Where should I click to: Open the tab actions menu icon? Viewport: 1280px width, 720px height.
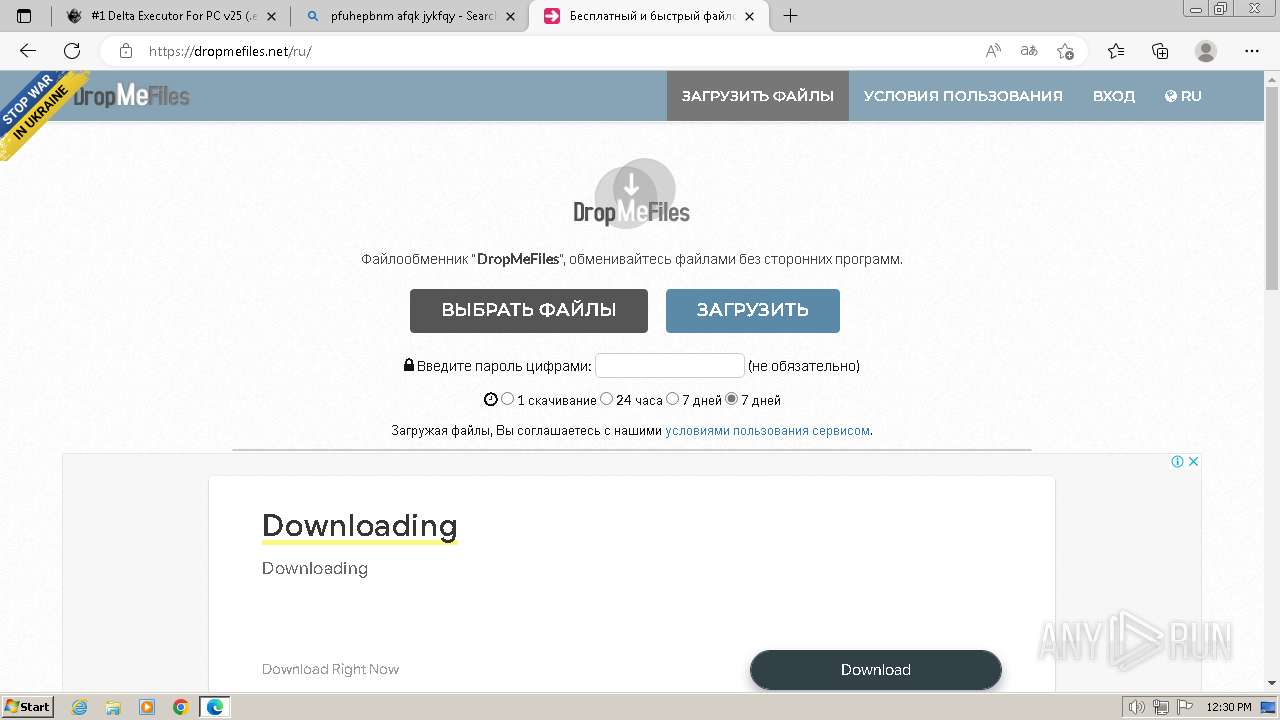tap(24, 16)
